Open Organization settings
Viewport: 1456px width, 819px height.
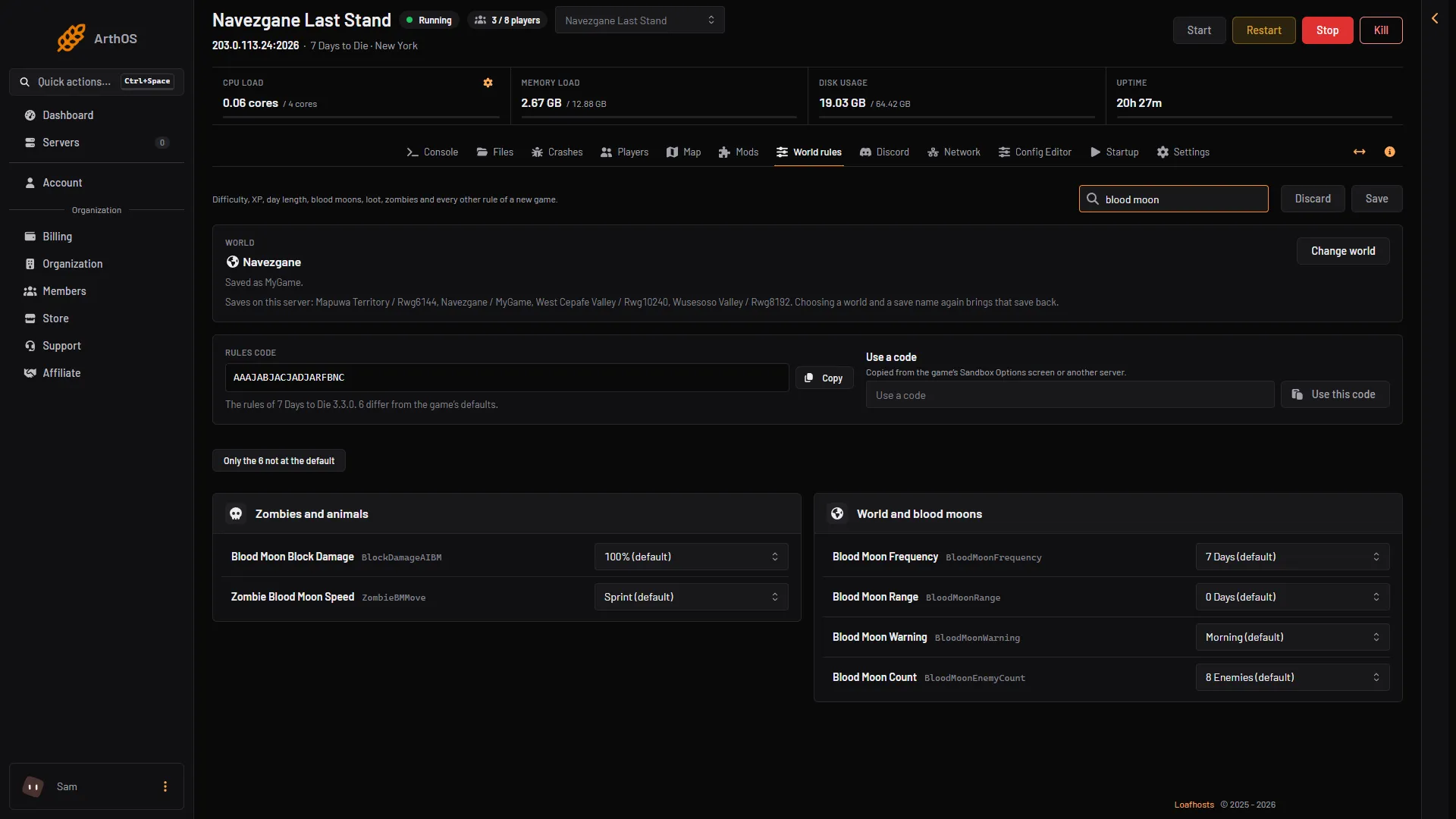[x=96, y=264]
